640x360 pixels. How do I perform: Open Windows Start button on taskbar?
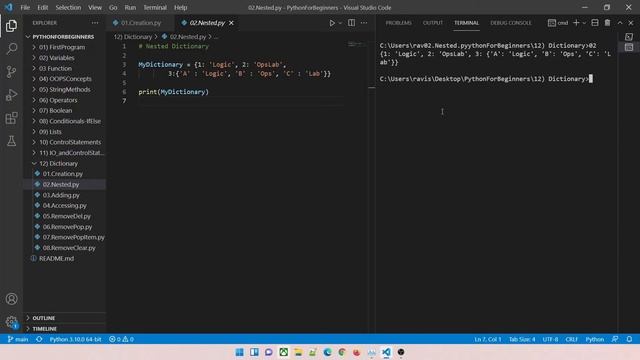coord(240,352)
